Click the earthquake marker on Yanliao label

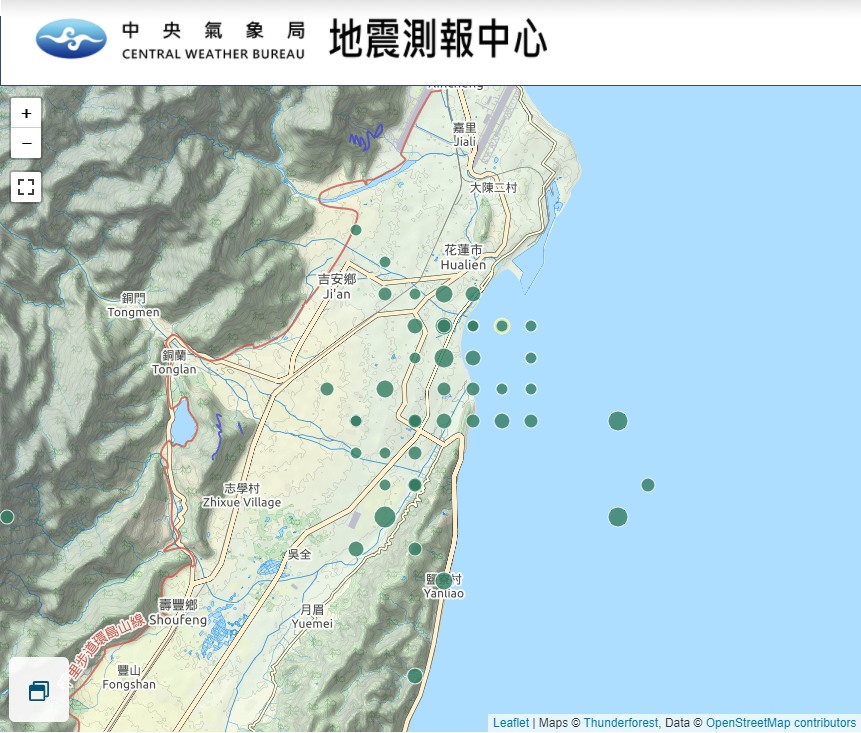tap(444, 580)
